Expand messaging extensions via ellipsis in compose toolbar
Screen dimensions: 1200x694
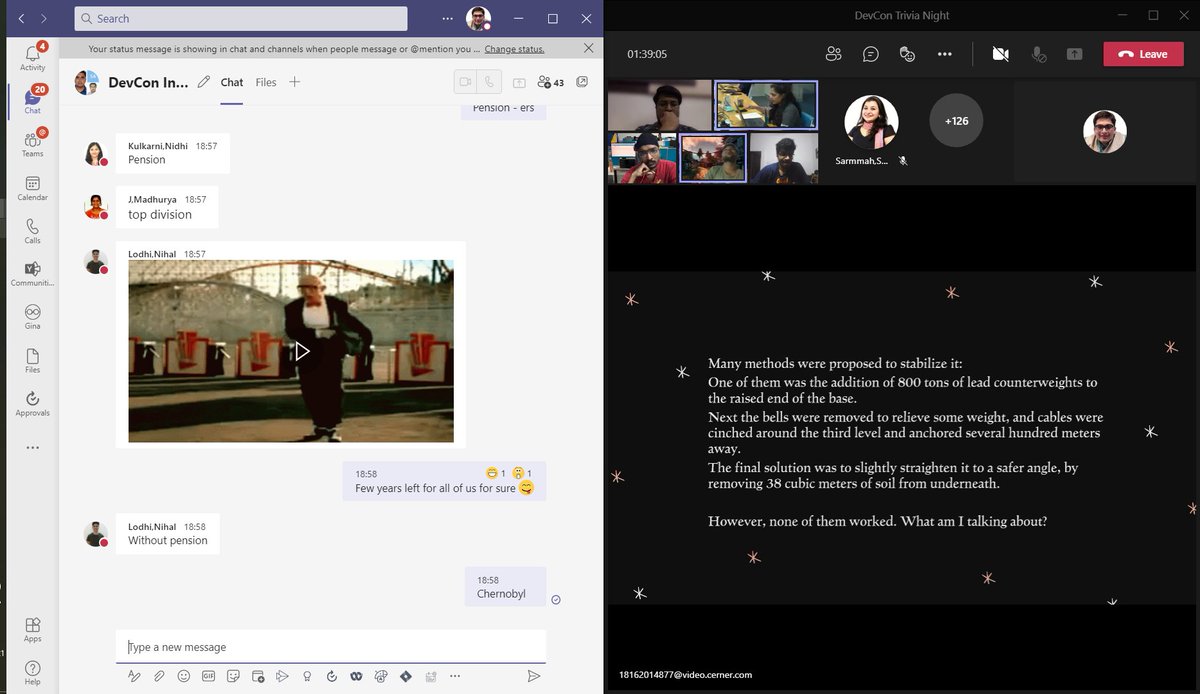(x=455, y=676)
